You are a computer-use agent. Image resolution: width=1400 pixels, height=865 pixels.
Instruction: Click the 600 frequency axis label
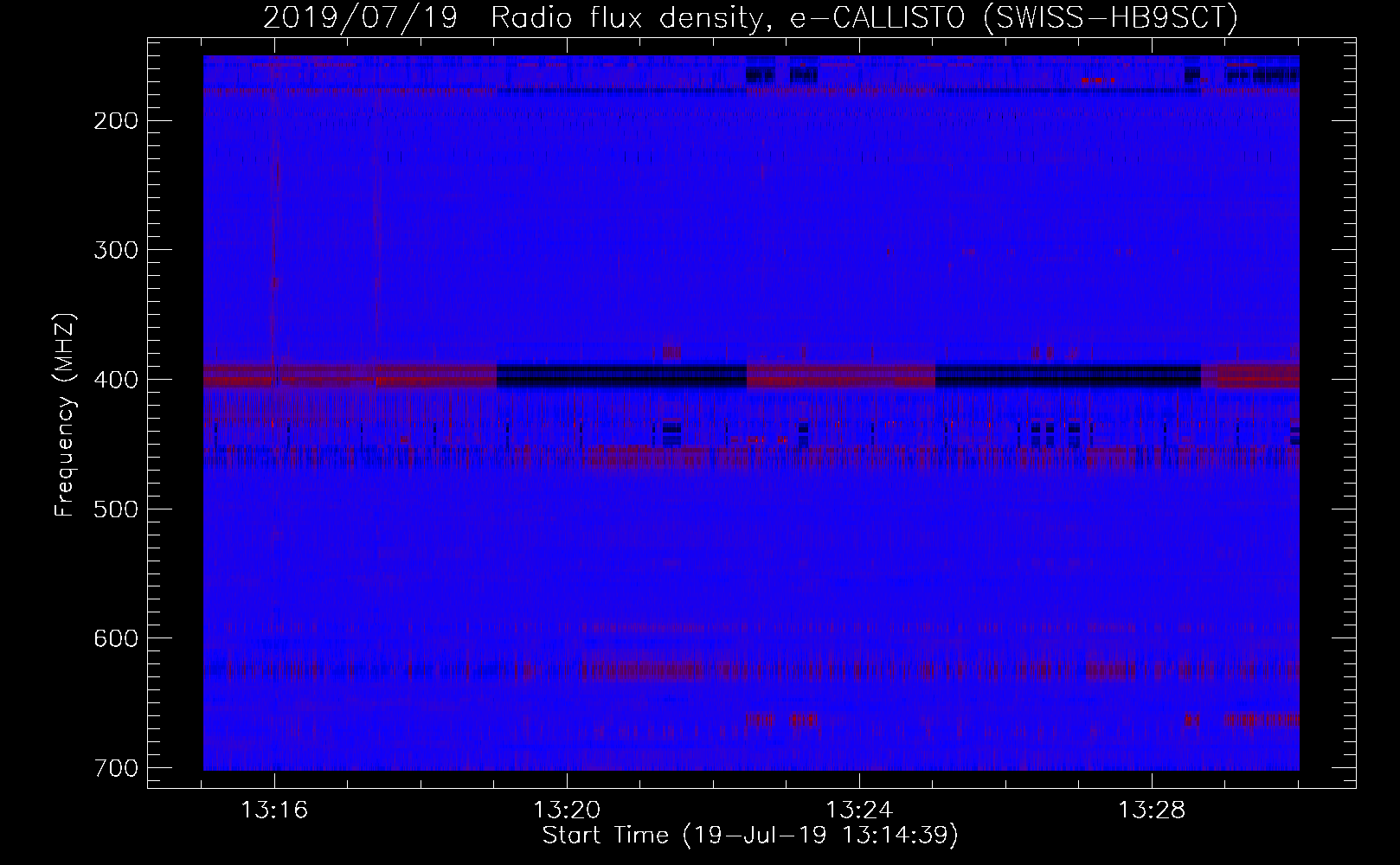(115, 638)
